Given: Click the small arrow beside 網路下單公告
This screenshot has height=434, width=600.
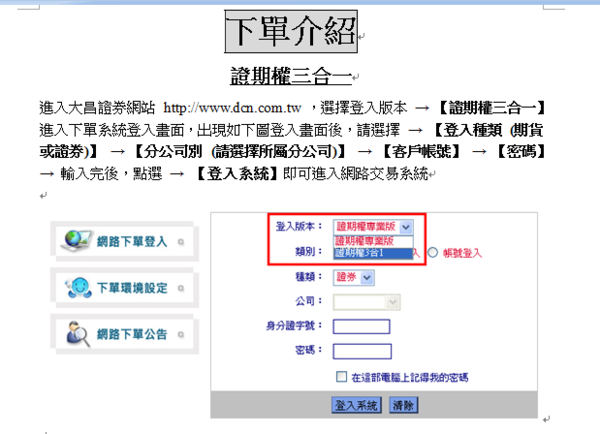Looking at the screenshot, I should coord(180,334).
